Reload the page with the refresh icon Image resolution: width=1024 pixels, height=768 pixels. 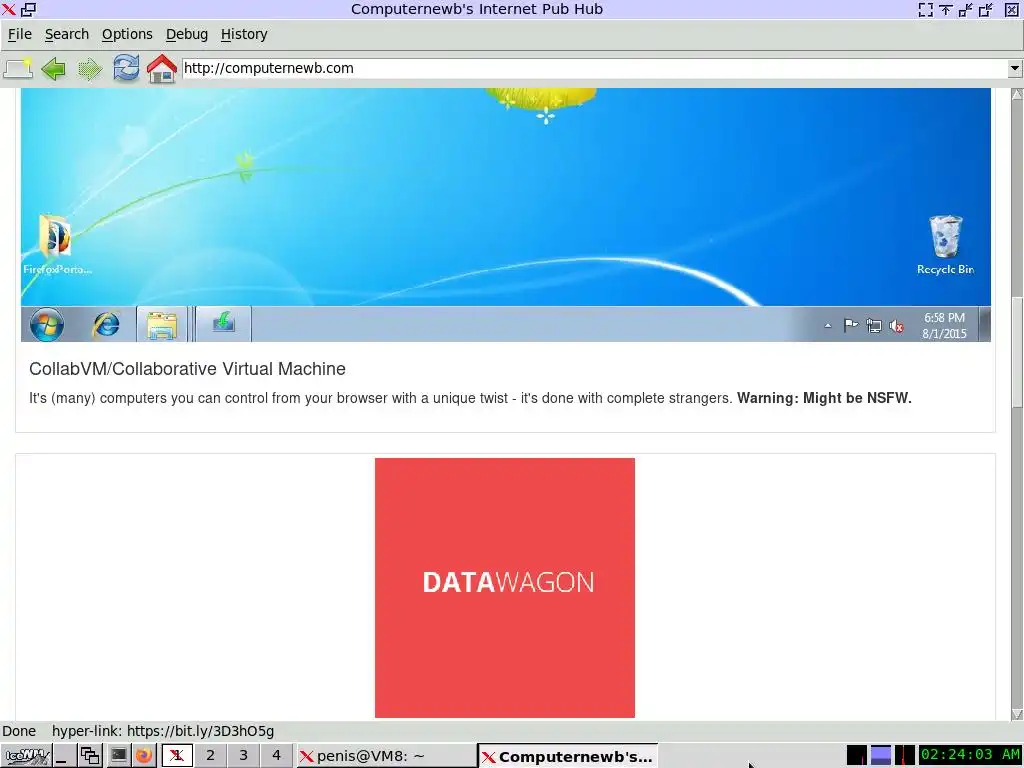tap(125, 68)
